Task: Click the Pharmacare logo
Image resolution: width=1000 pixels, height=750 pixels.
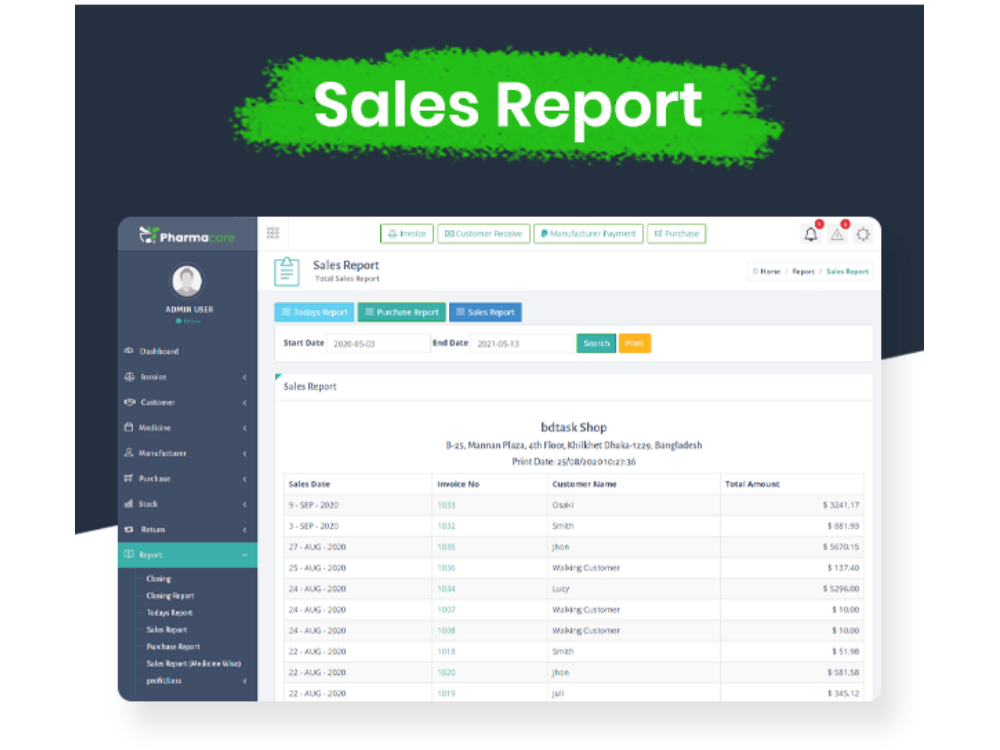Action: (x=187, y=237)
